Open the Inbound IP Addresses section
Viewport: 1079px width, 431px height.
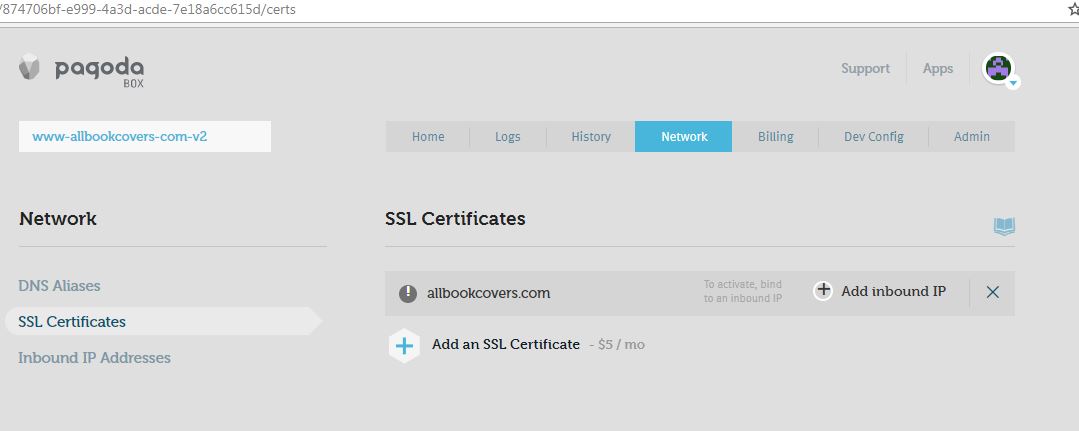pyautogui.click(x=94, y=358)
